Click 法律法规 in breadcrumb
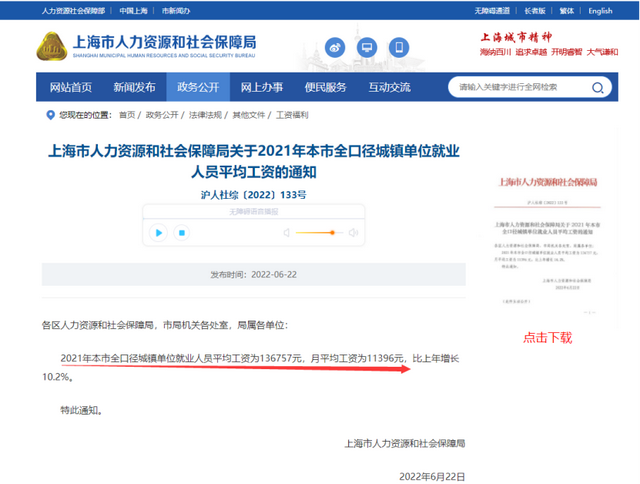 [x=205, y=115]
